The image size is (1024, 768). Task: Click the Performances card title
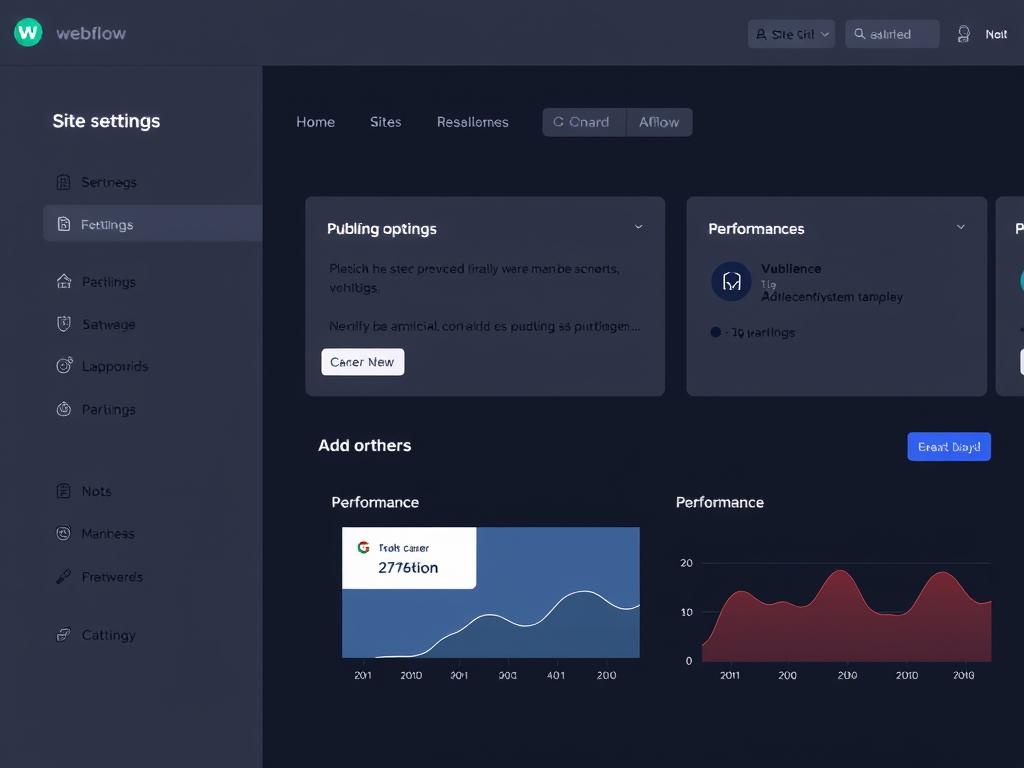point(756,229)
